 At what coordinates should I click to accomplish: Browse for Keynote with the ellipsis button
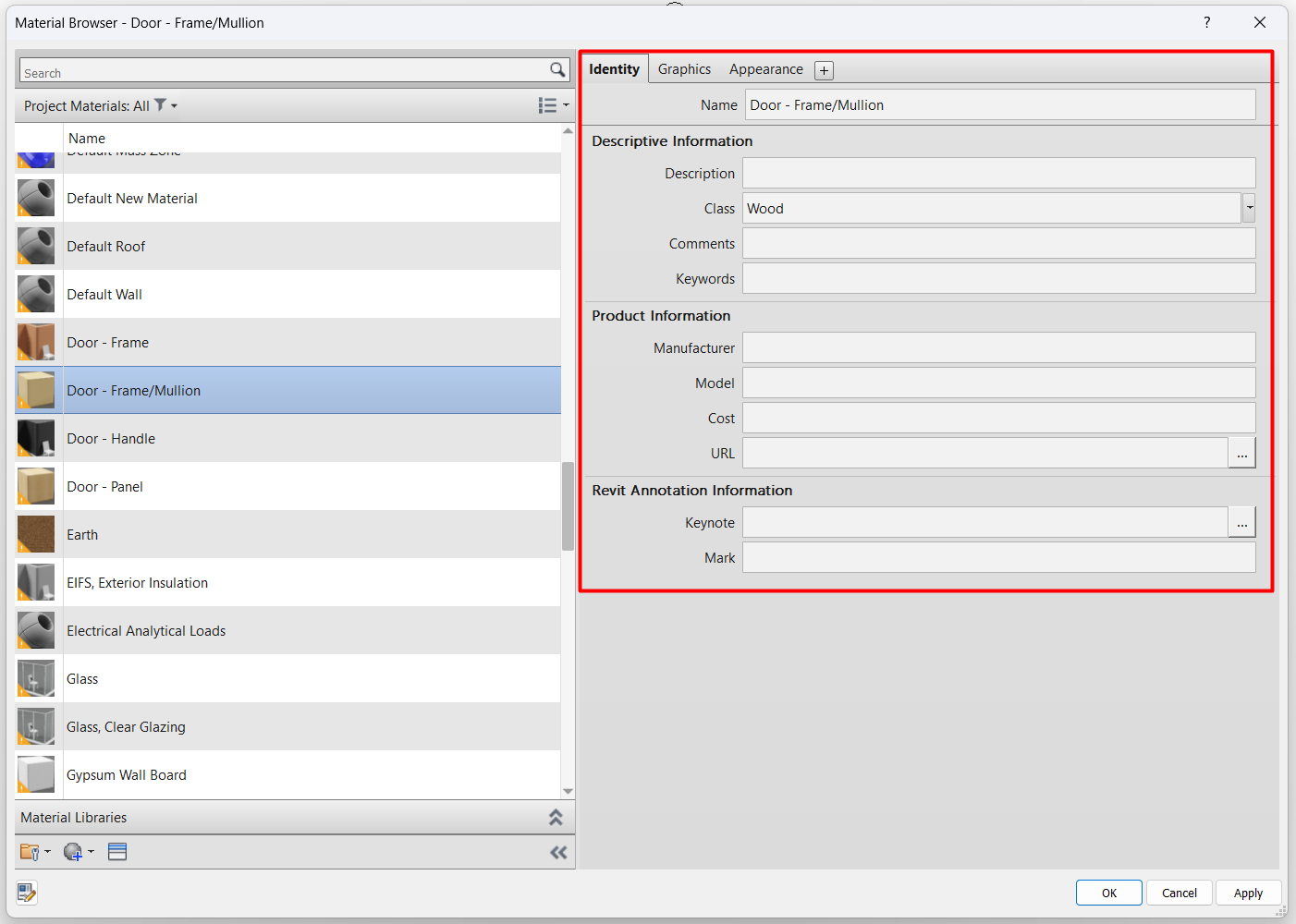1241,522
